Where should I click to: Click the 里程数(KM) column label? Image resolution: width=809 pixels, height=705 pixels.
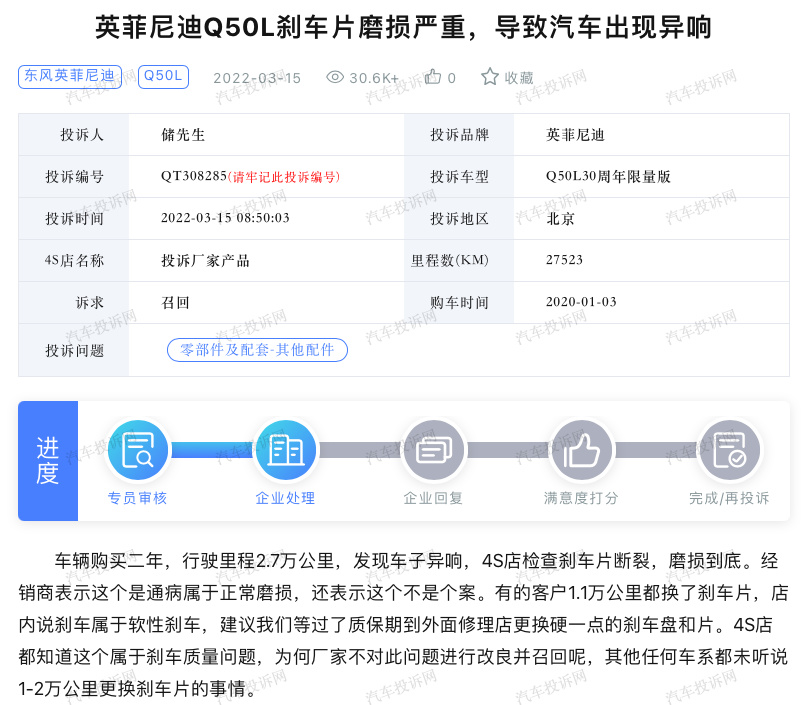[x=450, y=261]
